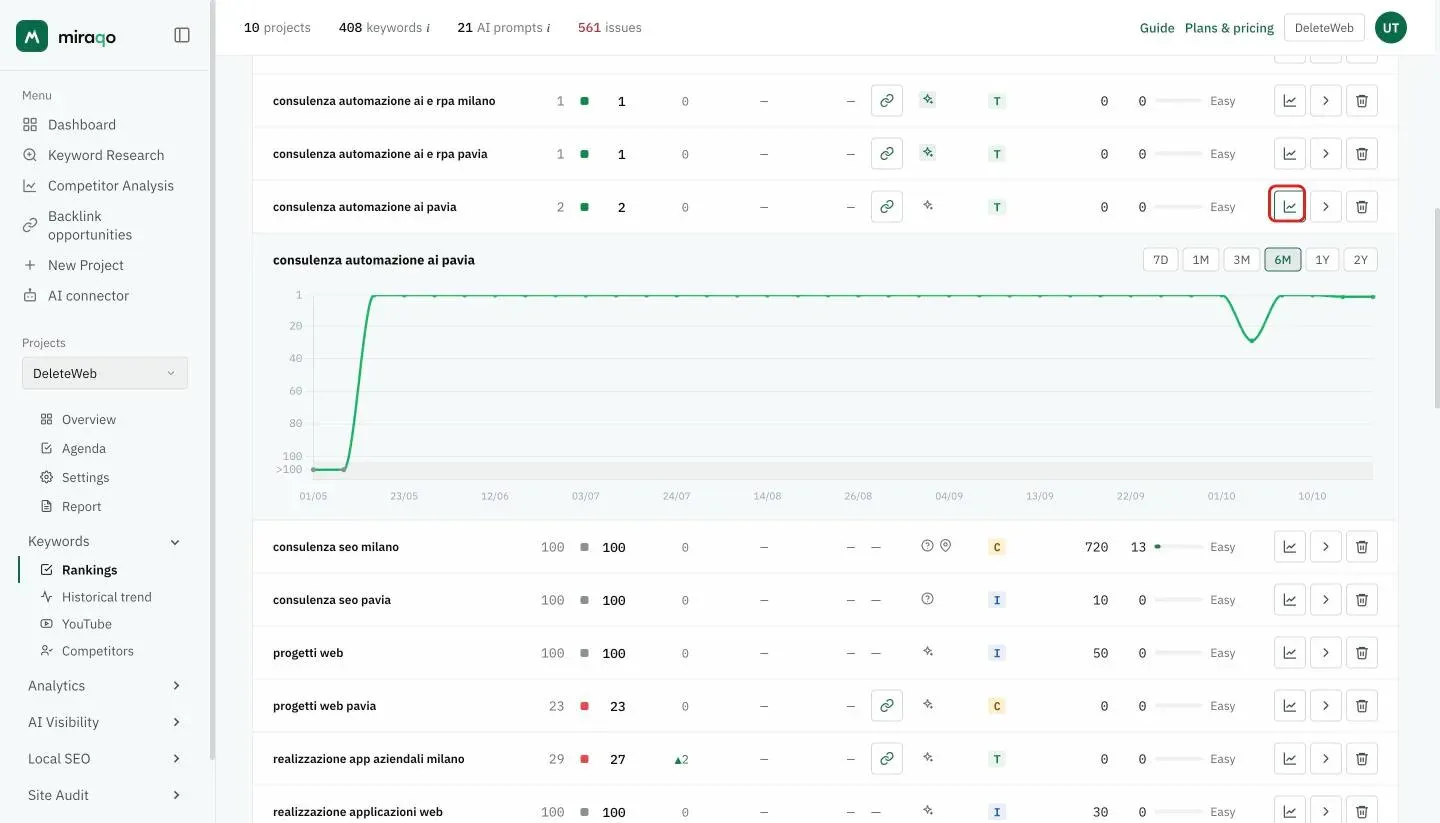Open chart for consulenza automazione ai e rpa milano
The width and height of the screenshot is (1440, 823).
(x=1290, y=100)
